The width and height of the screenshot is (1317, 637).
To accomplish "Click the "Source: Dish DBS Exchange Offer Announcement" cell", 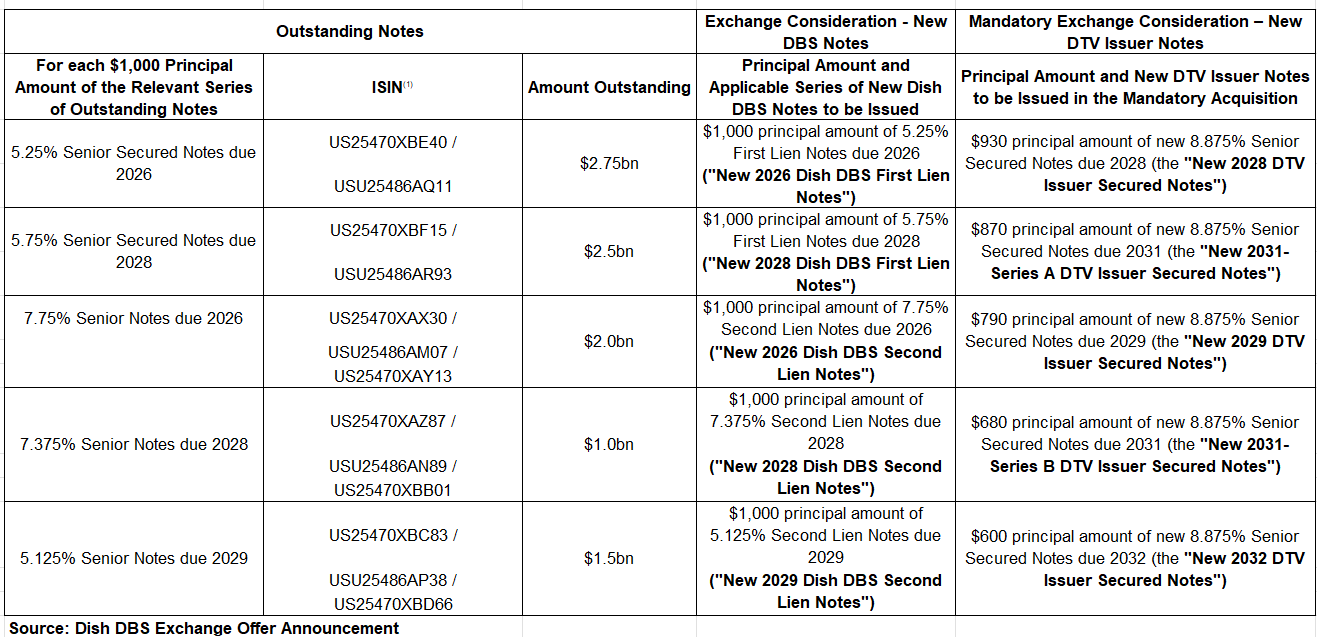I will tap(204, 628).
